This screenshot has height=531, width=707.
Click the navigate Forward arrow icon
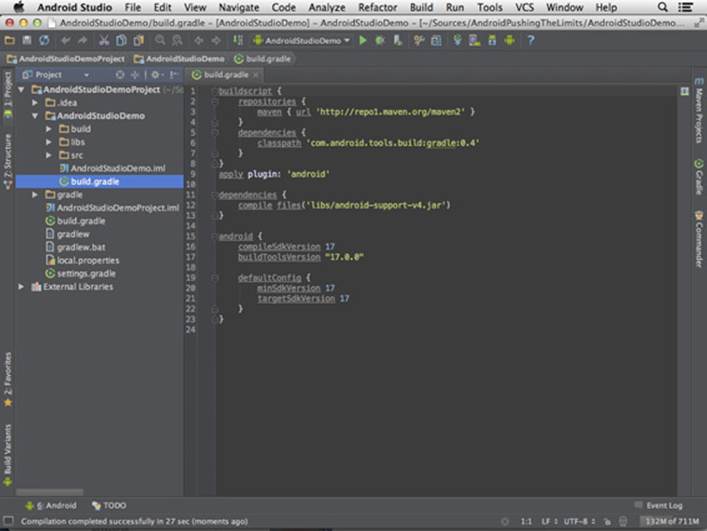click(x=216, y=41)
